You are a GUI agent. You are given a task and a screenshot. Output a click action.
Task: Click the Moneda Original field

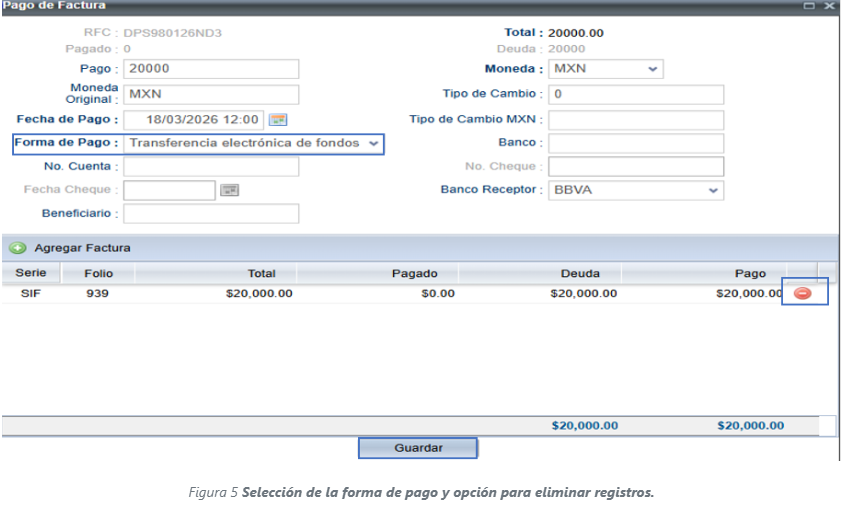coord(211,94)
